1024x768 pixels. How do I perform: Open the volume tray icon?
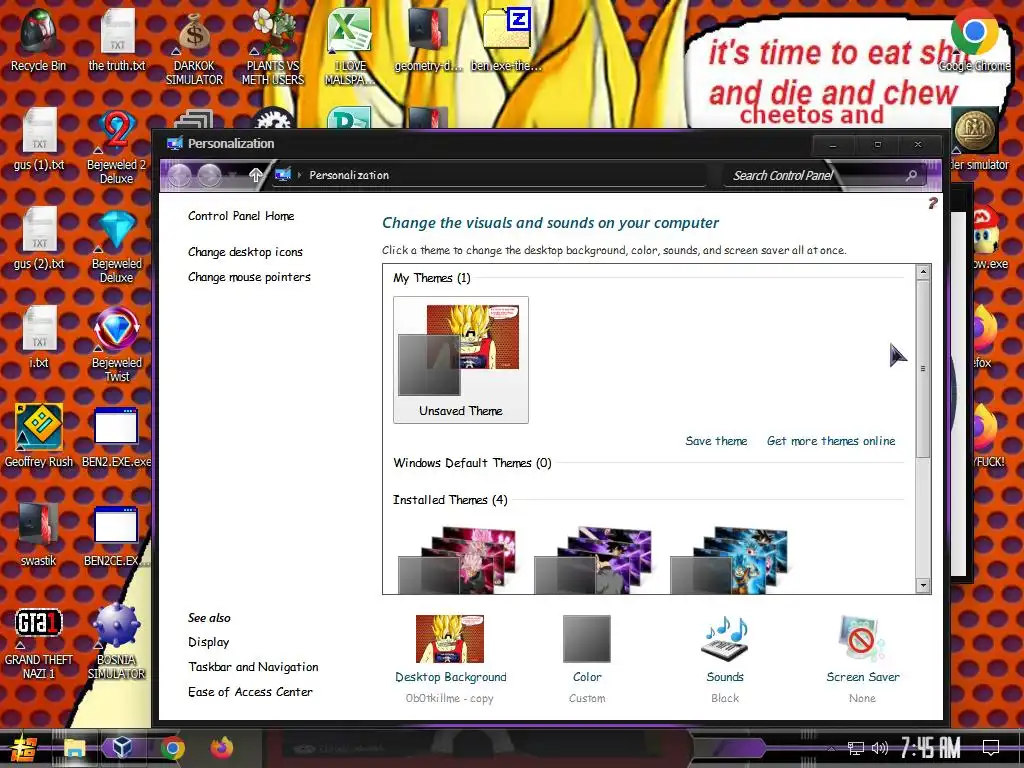[880, 748]
